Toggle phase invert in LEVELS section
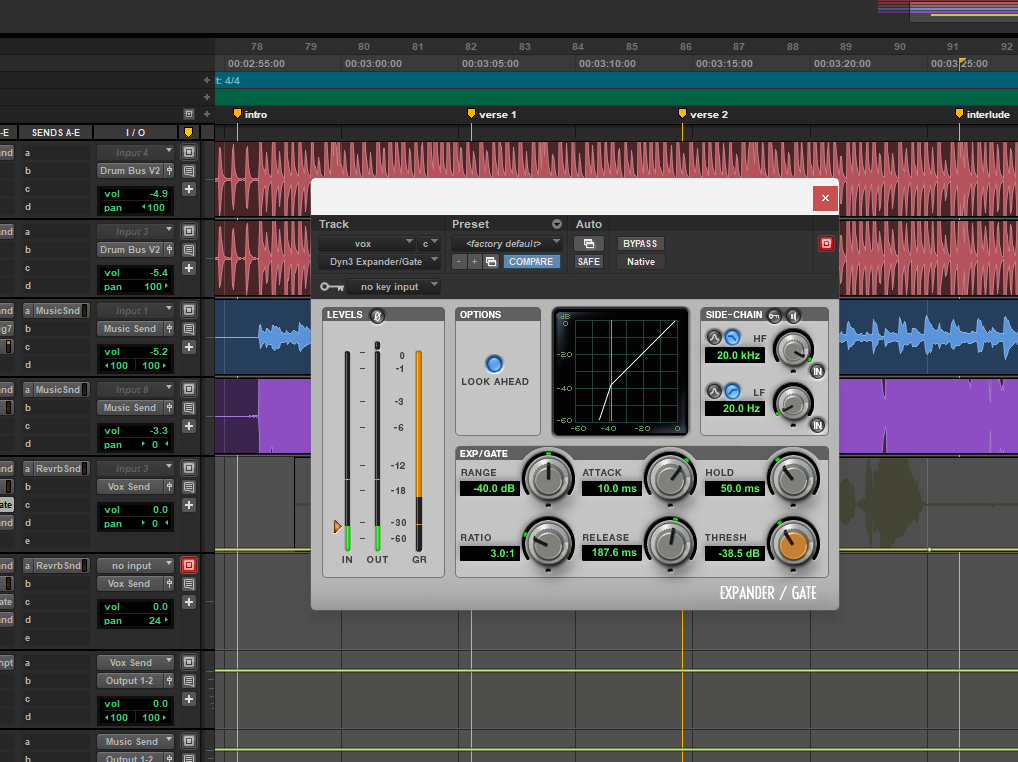Image resolution: width=1018 pixels, height=762 pixels. point(377,315)
